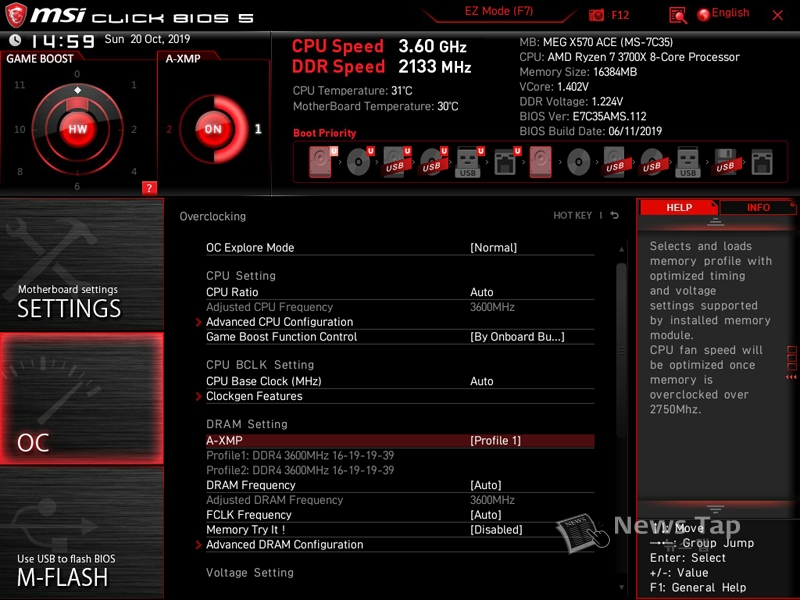Click the clock icon beside the time
800x600 pixels.
pyautogui.click(x=15, y=40)
